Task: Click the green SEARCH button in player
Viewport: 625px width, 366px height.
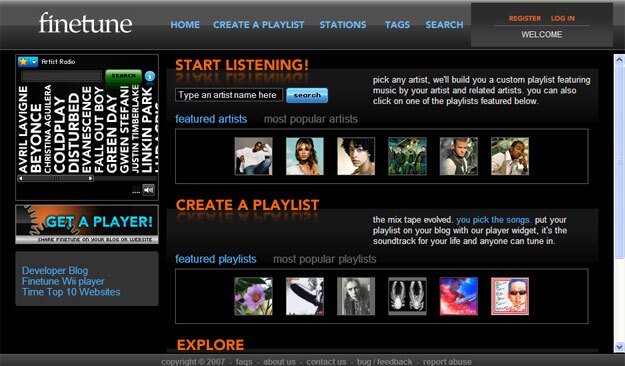Action: pyautogui.click(x=123, y=76)
